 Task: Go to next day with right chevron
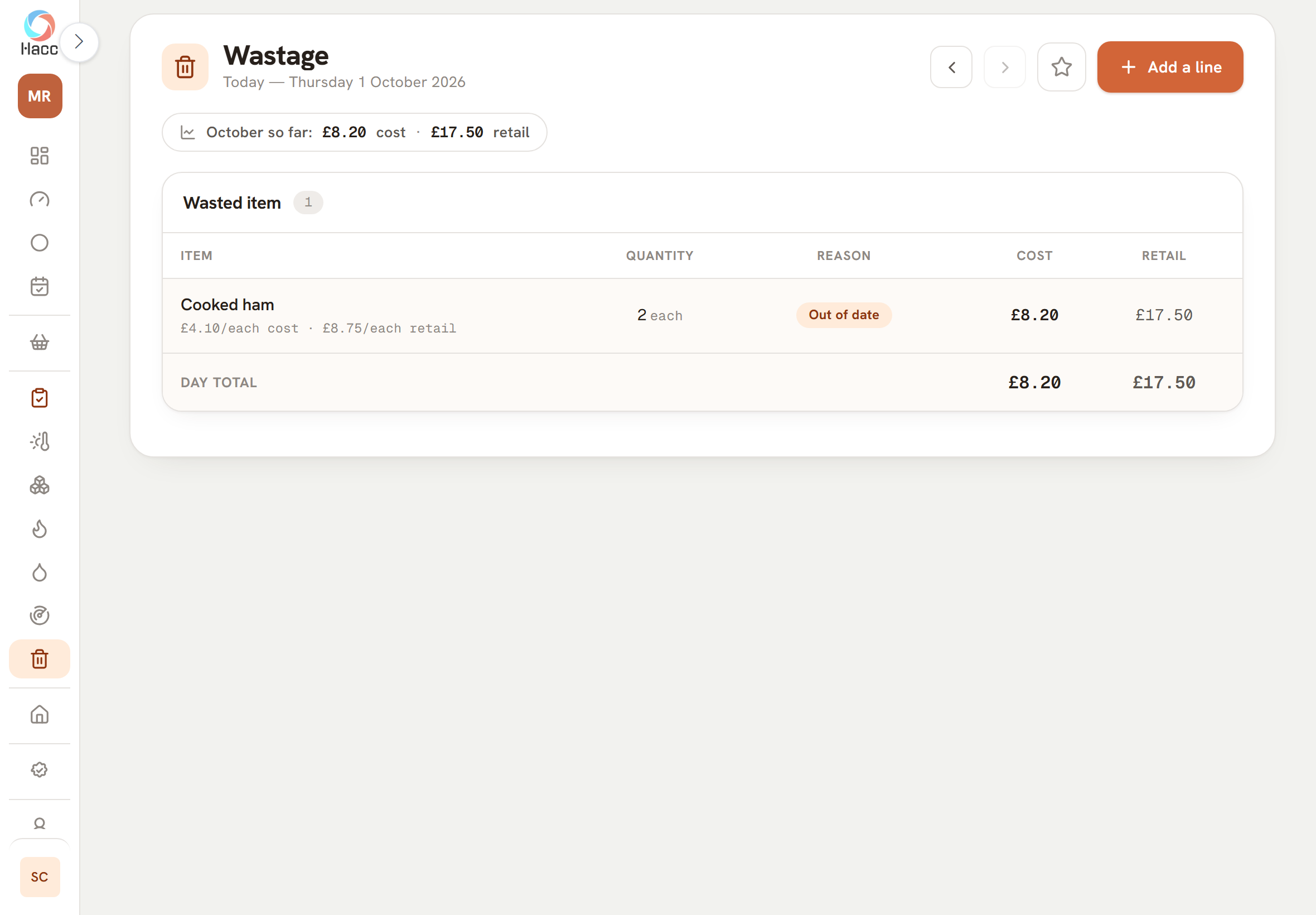[x=1004, y=68]
